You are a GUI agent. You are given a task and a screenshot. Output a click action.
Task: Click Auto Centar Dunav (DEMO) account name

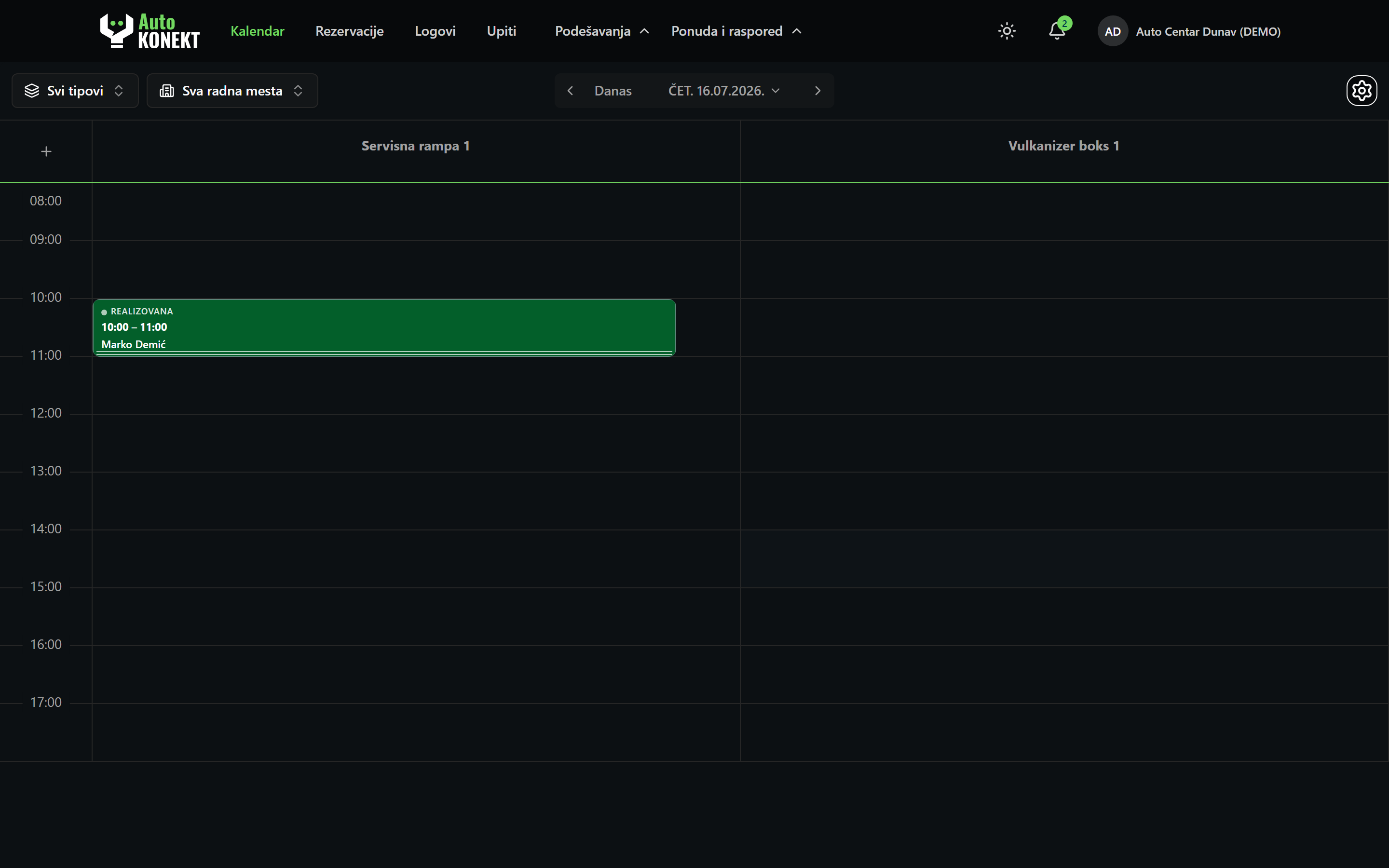click(1208, 31)
